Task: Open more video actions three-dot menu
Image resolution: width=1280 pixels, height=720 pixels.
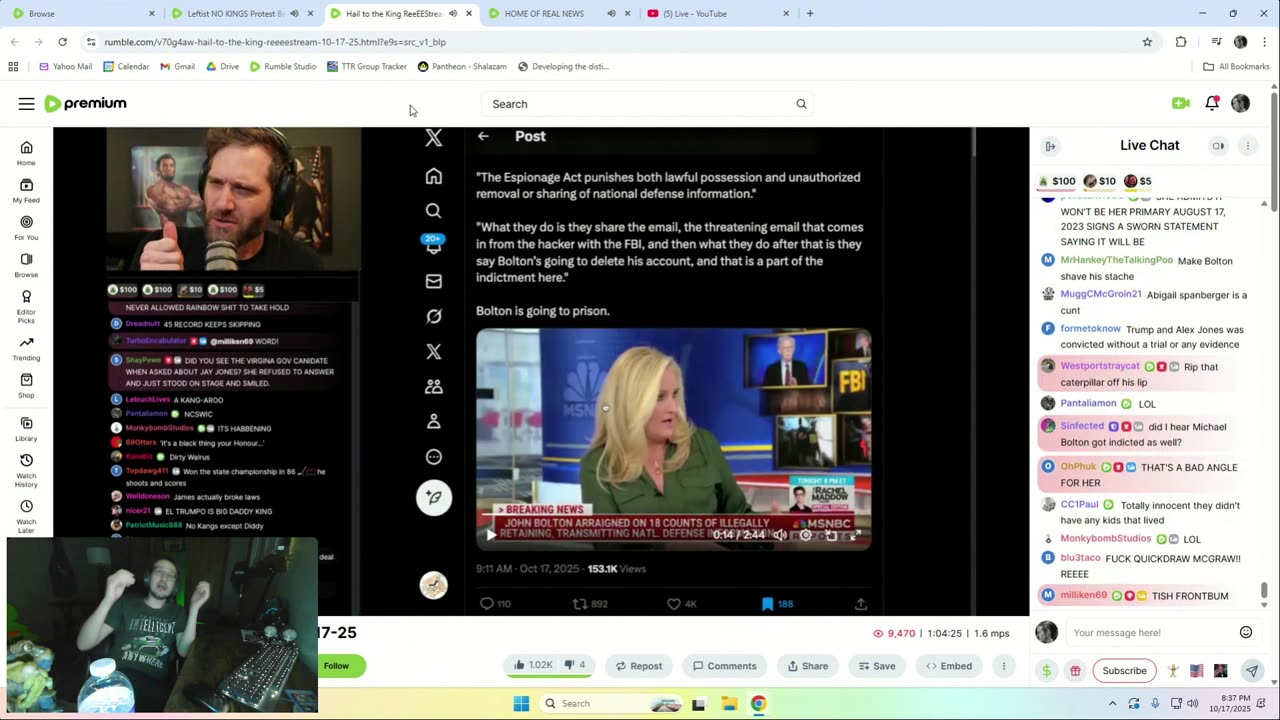Action: click(x=1003, y=666)
